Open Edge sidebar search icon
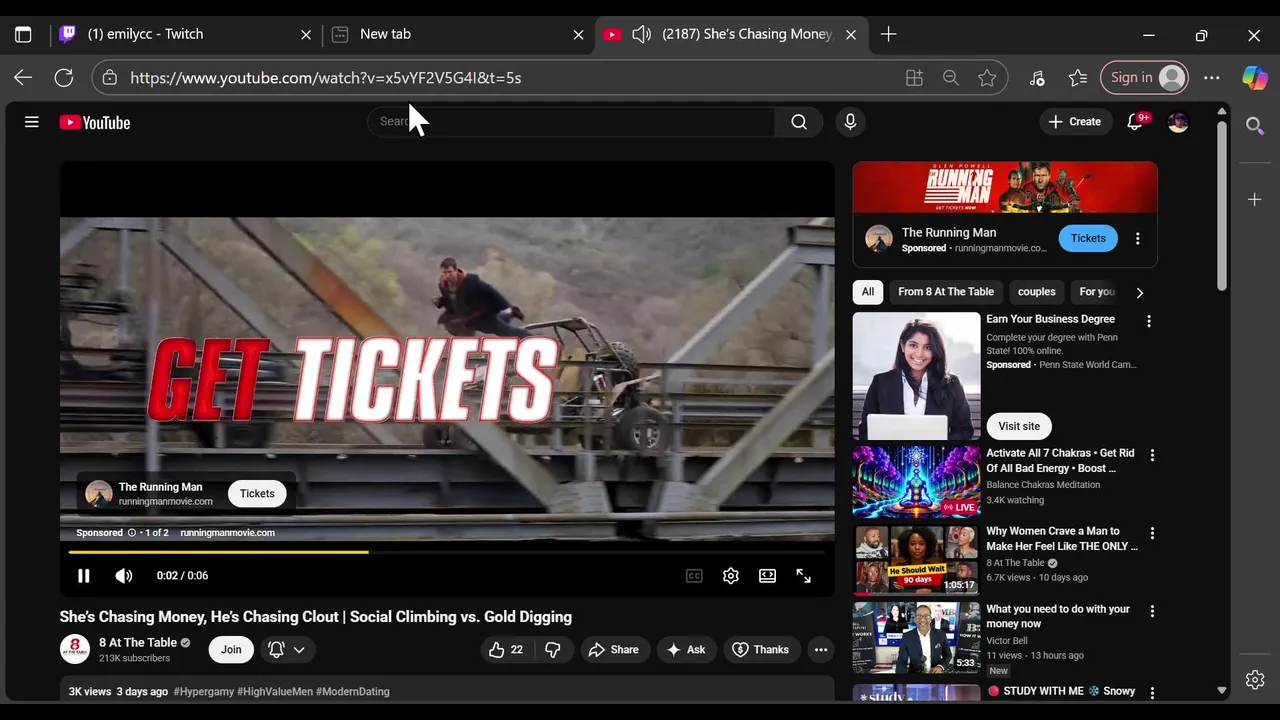 tap(1255, 126)
